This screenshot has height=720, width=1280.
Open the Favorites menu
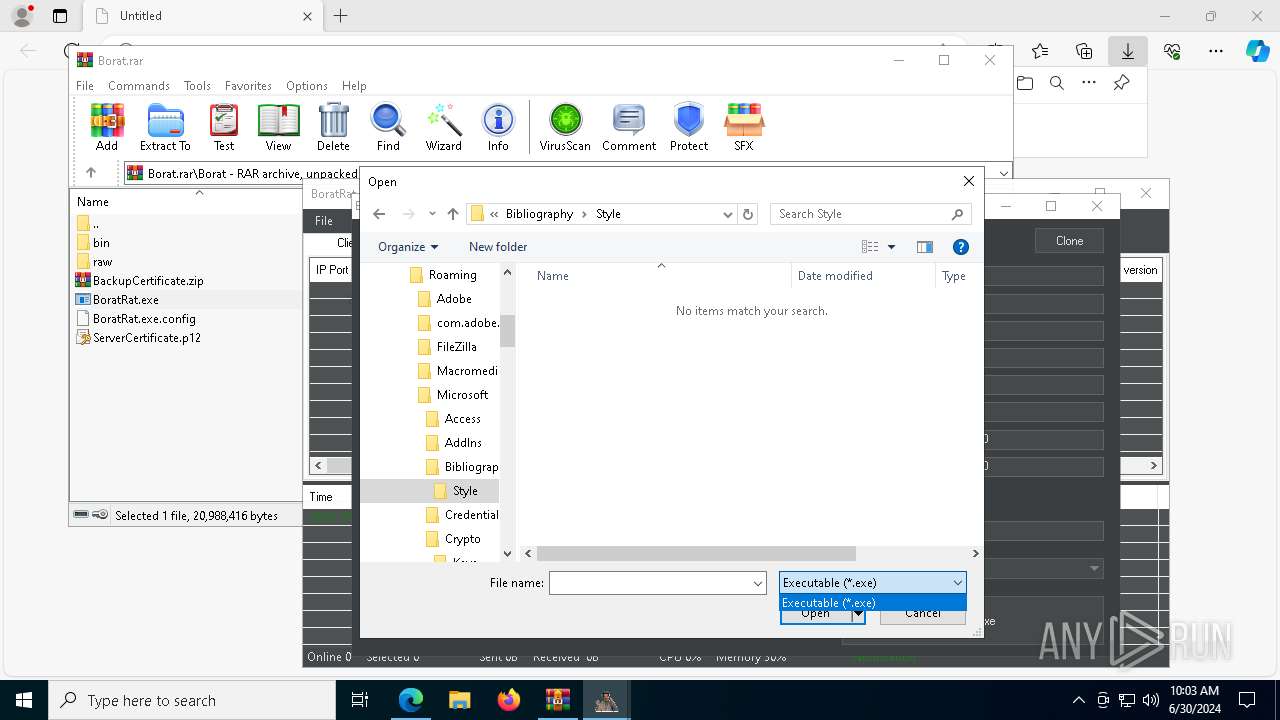(248, 86)
